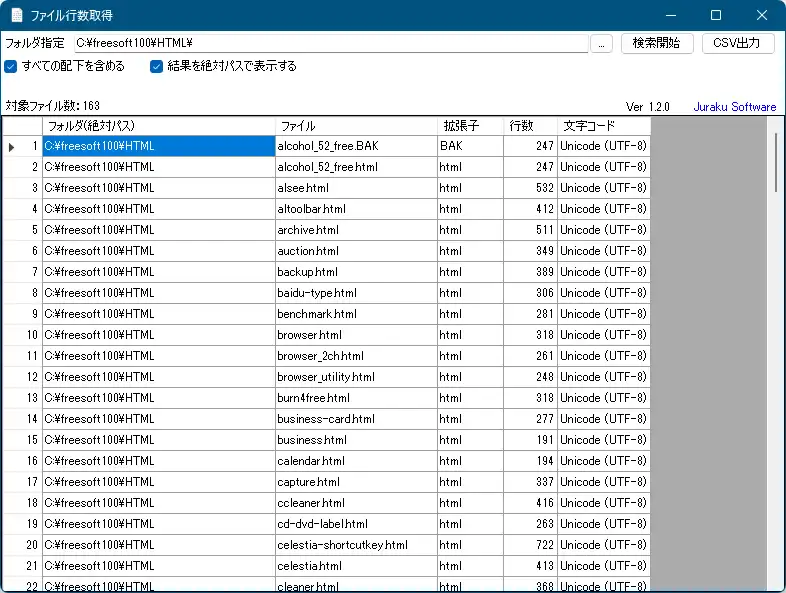This screenshot has height=593, width=786.
Task: Click the folder browse '...' button
Action: [601, 43]
